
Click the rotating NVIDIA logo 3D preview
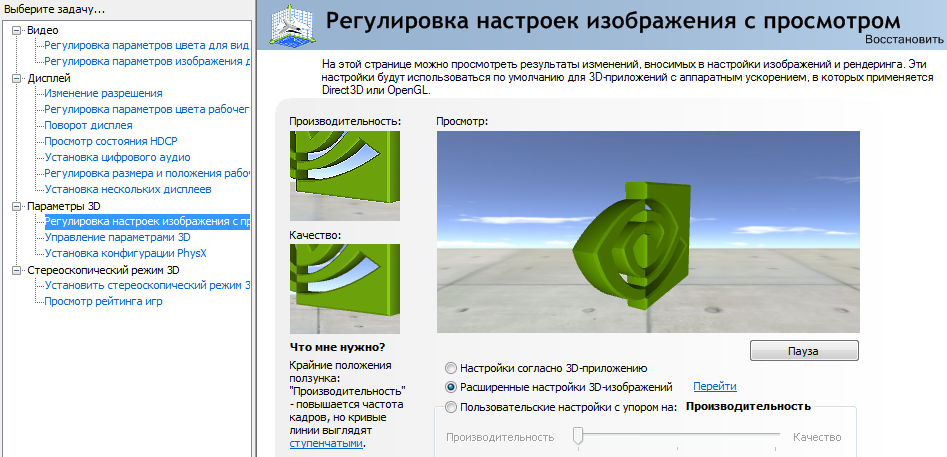pos(648,232)
